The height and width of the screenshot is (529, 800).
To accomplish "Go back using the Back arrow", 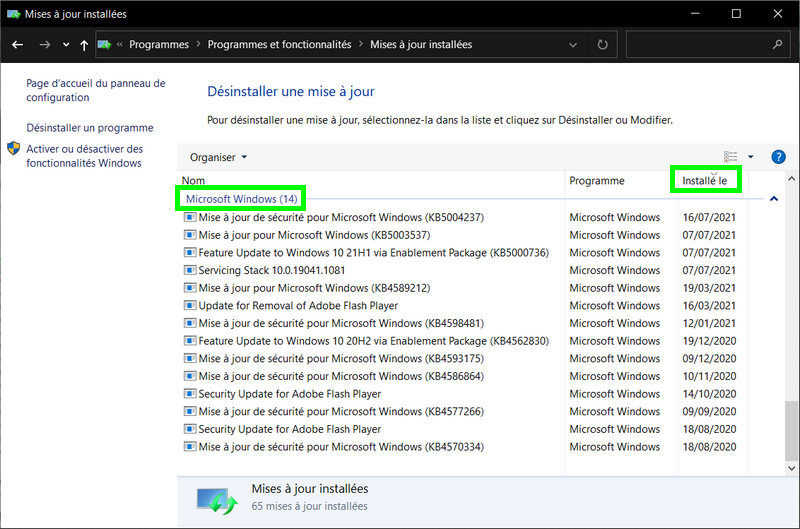I will [x=17, y=45].
